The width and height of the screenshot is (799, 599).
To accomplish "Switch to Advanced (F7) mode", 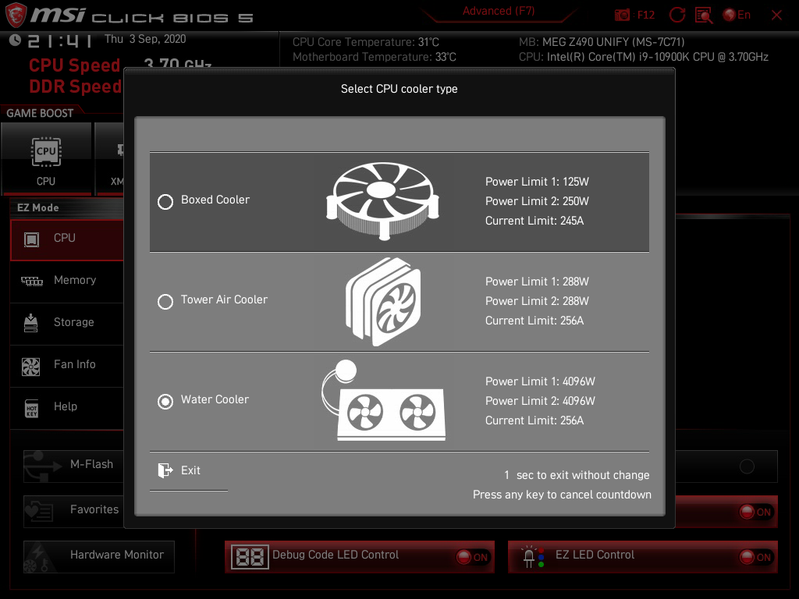I will tap(498, 11).
